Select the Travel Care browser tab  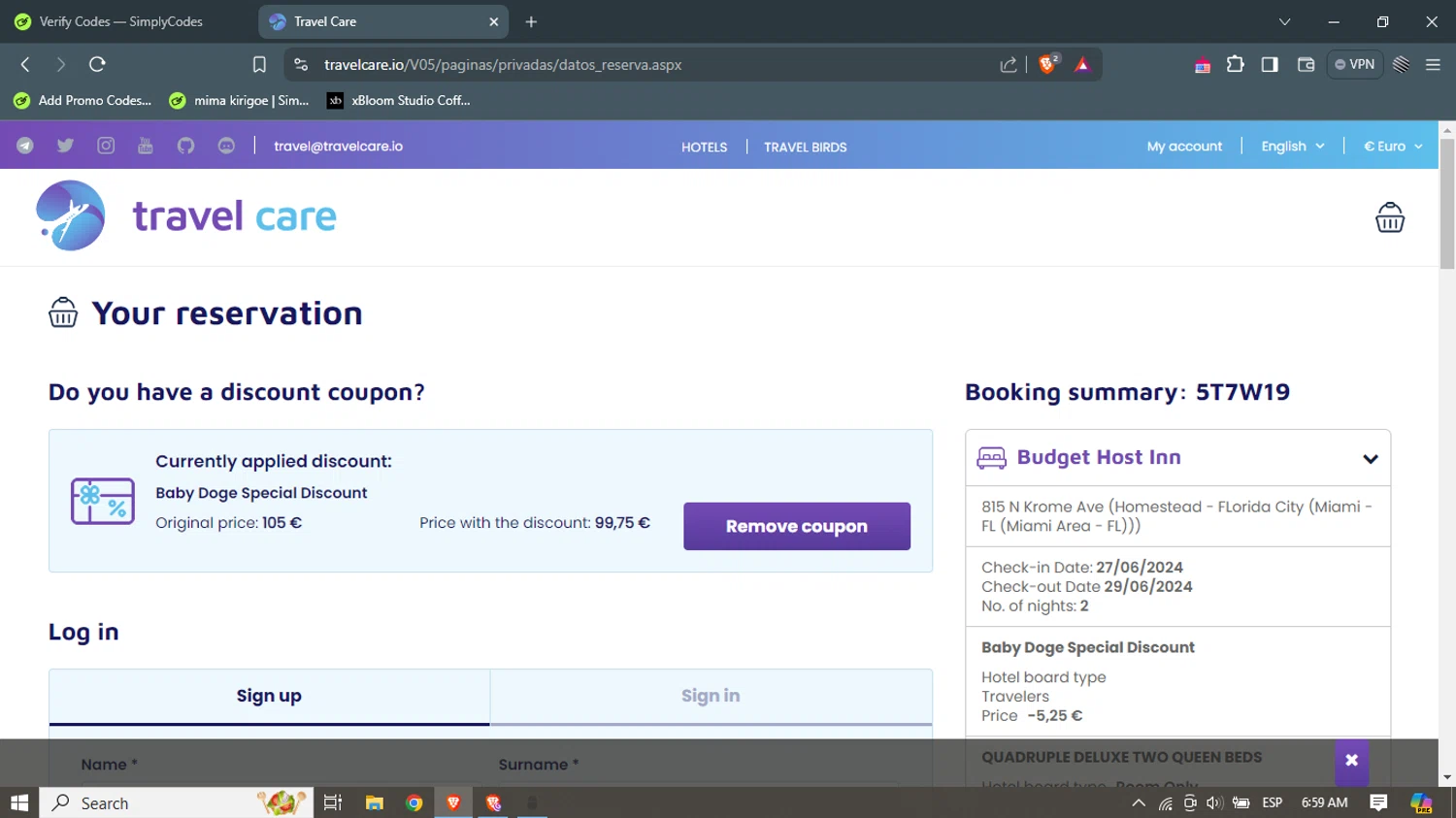point(383,21)
